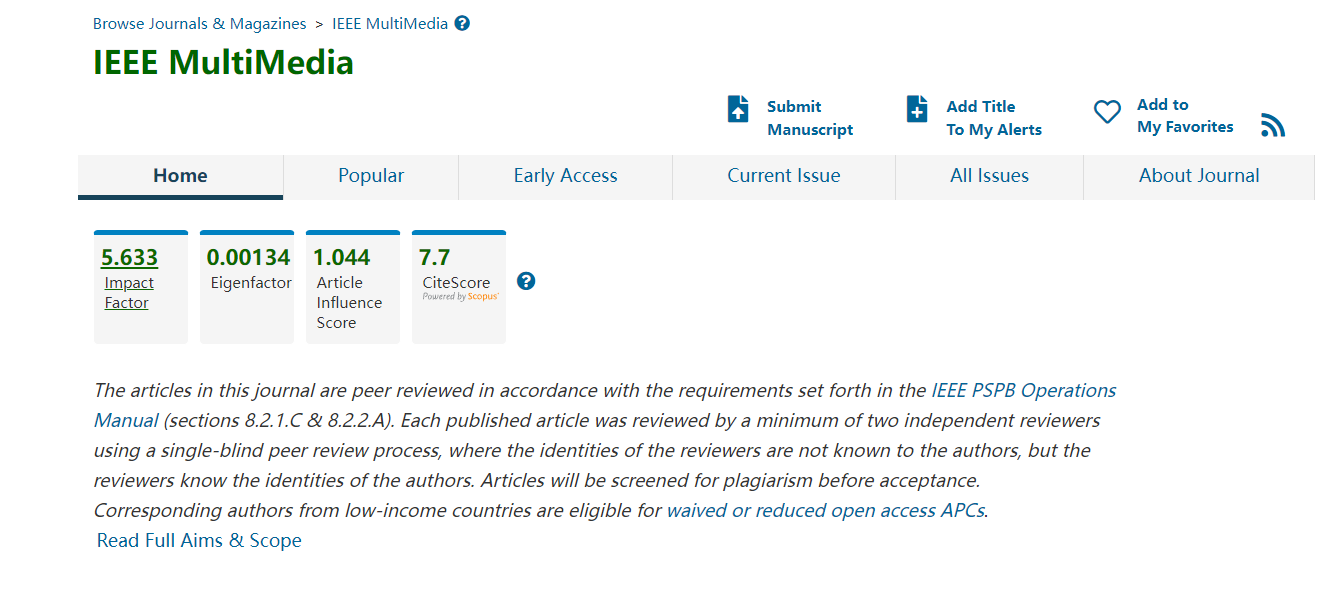Go to the Current Issue tab
Screen dimensions: 1334x592
pyautogui.click(x=784, y=176)
